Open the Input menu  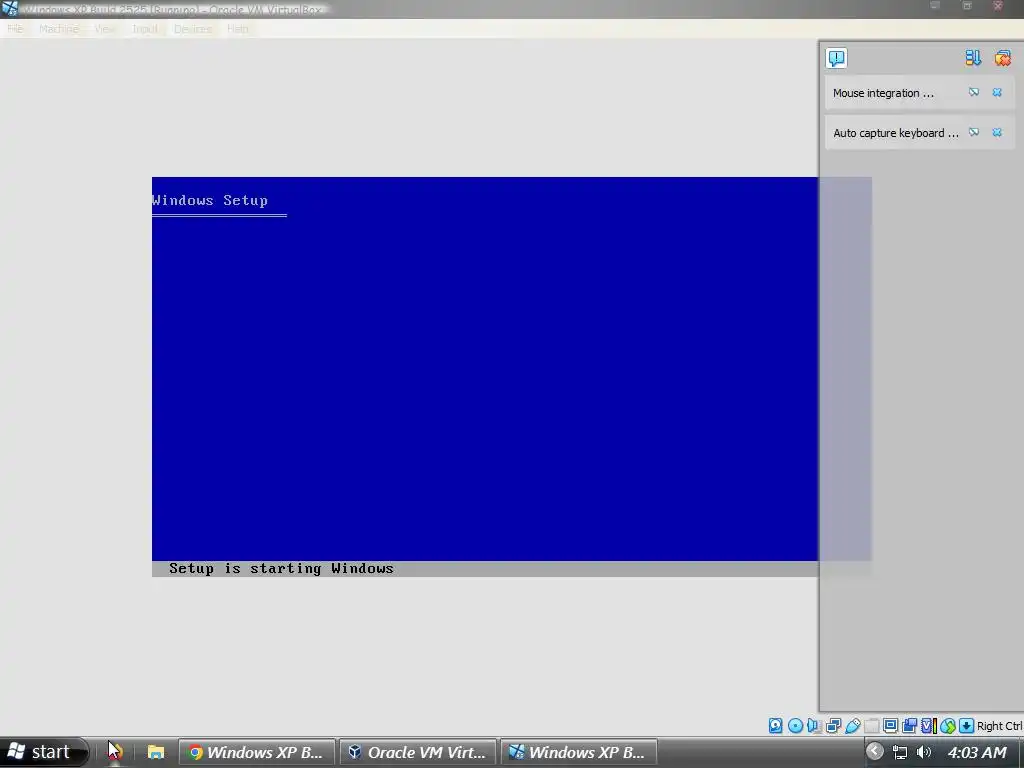tap(145, 29)
